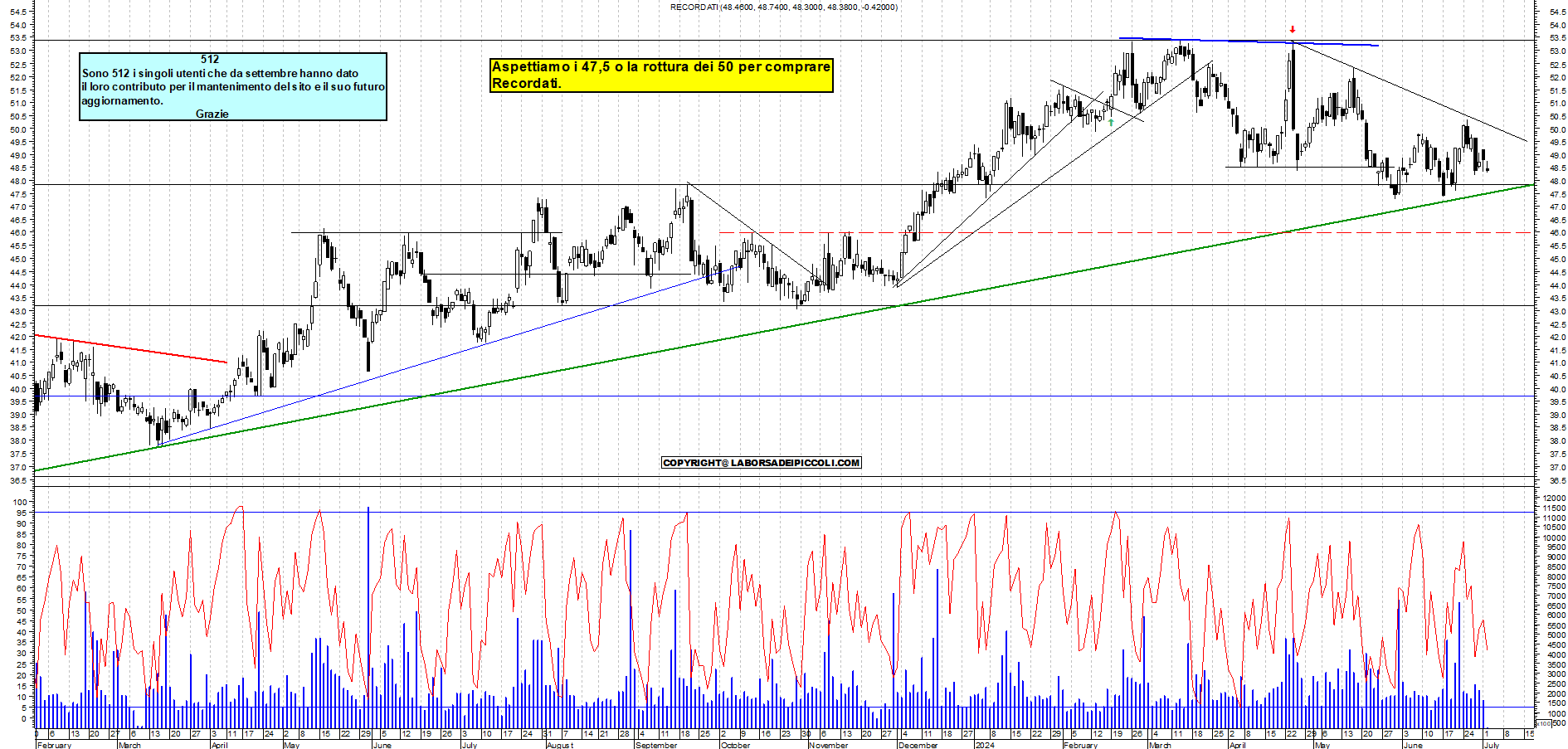Select the small green up arrow marker
The height and width of the screenshot is (749, 1568).
1111,123
